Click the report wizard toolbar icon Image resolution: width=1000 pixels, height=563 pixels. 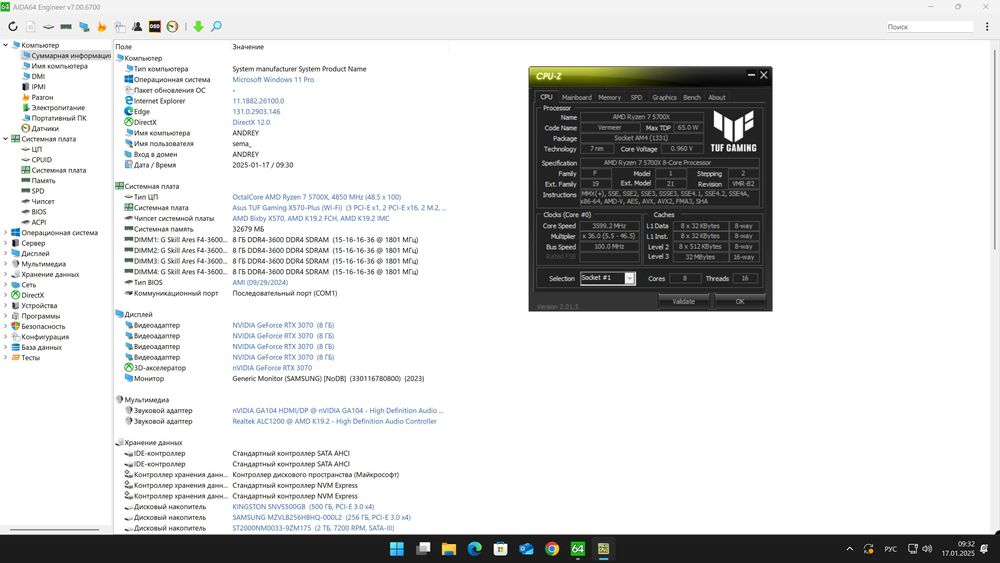tap(120, 27)
